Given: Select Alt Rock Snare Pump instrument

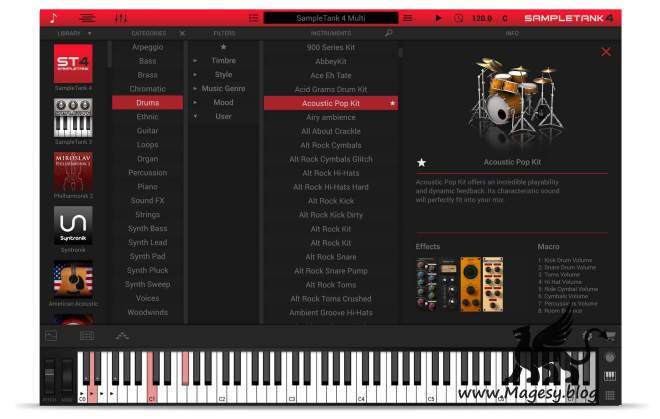Looking at the screenshot, I should pos(331,271).
